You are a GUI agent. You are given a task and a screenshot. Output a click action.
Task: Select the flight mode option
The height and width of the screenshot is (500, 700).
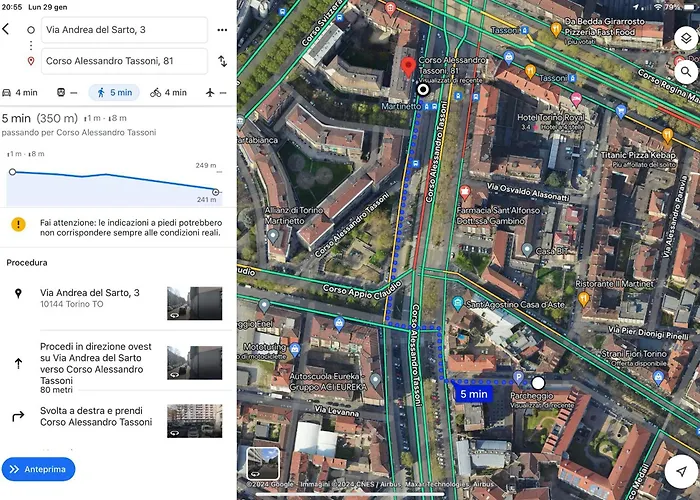click(x=216, y=92)
